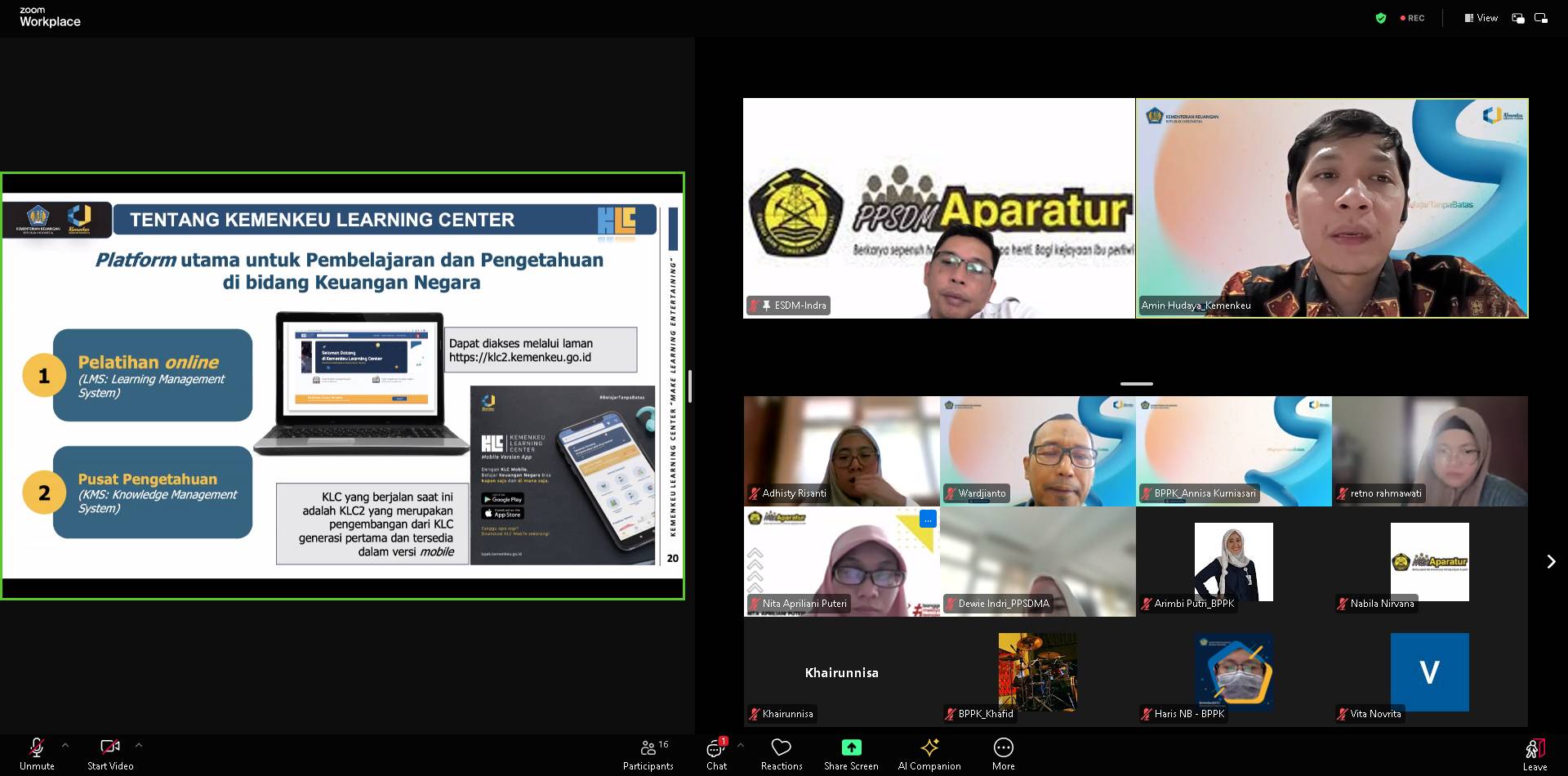Open the More options menu
Image resolution: width=1568 pixels, height=776 pixels.
[1004, 753]
